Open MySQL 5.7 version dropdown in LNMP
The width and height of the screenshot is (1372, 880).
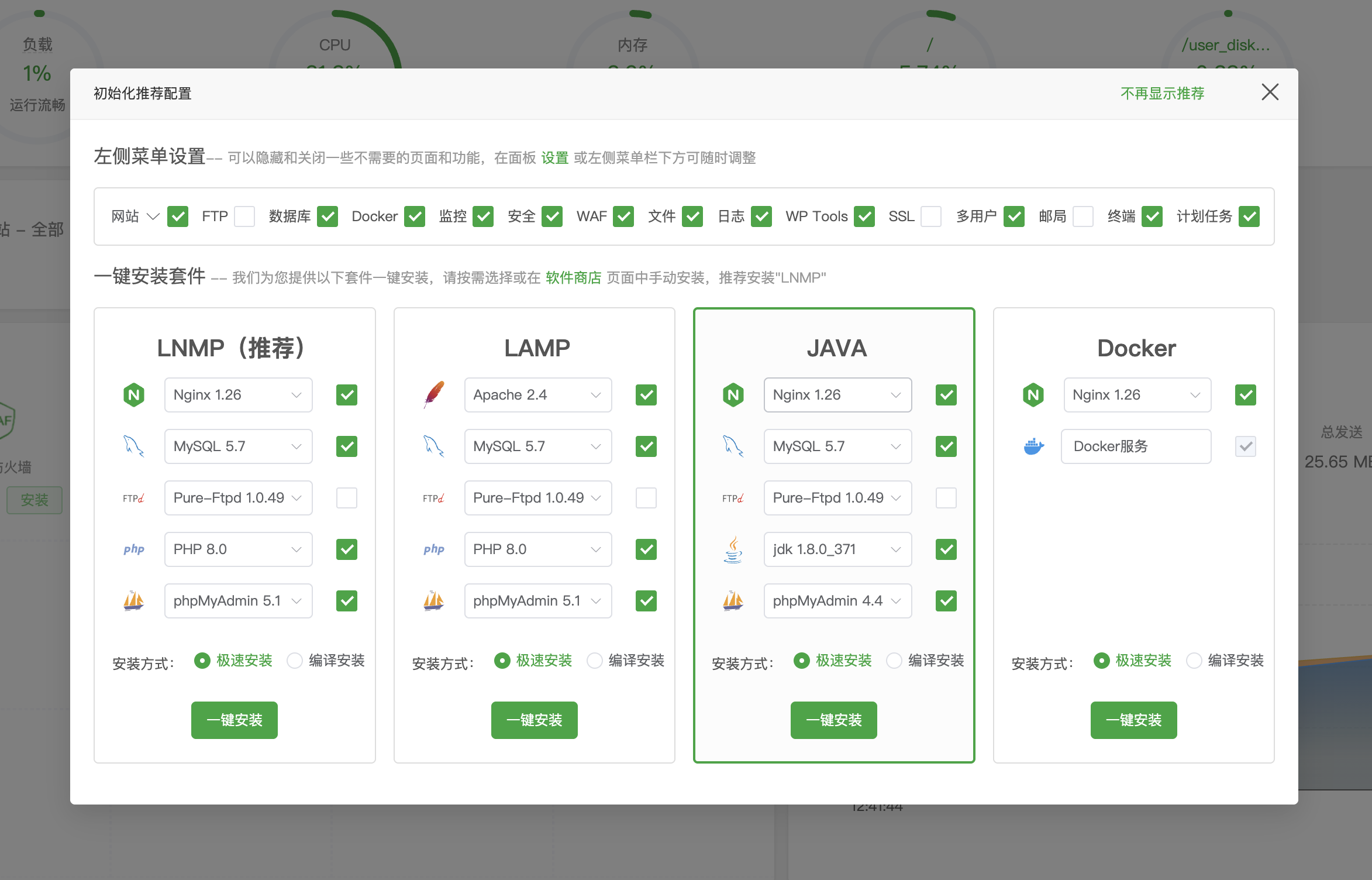coord(239,446)
